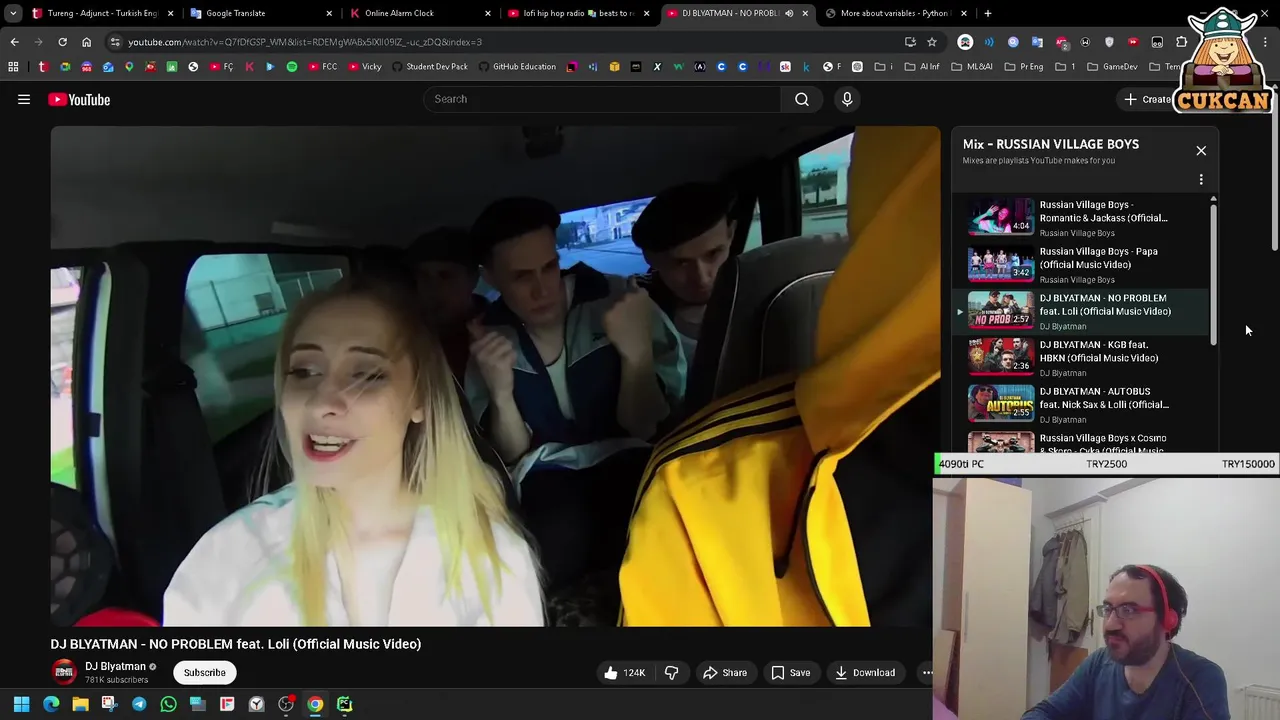Focus the YouTube Search field

602,99
